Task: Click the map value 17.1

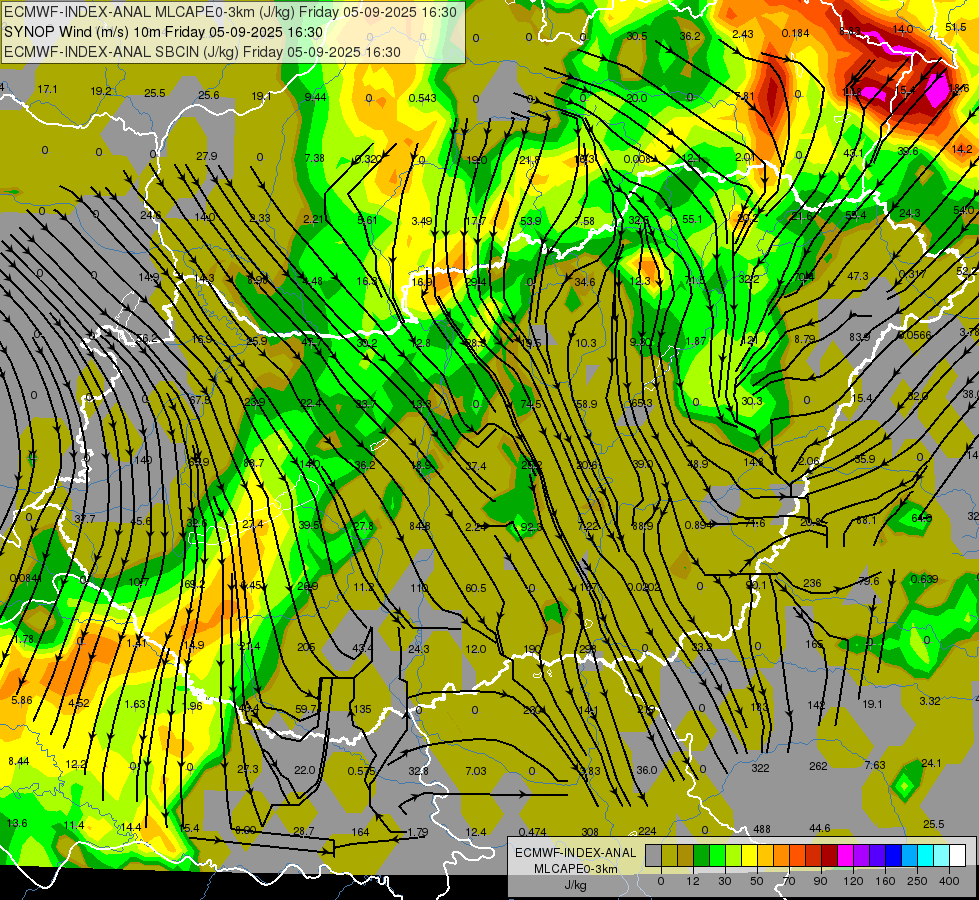Action: click(x=47, y=89)
